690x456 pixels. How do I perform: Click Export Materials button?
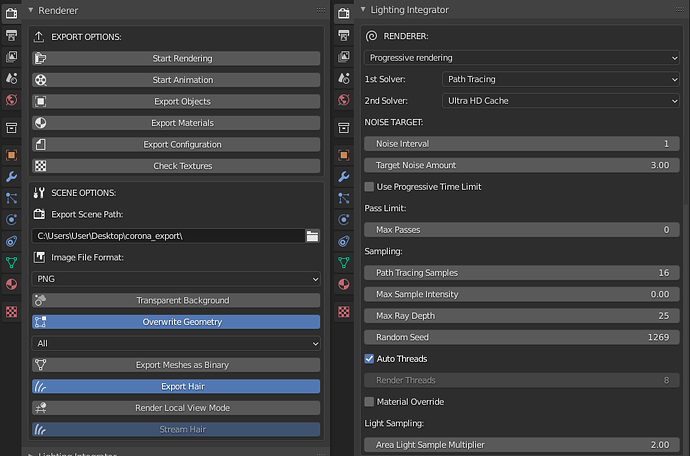pos(176,123)
